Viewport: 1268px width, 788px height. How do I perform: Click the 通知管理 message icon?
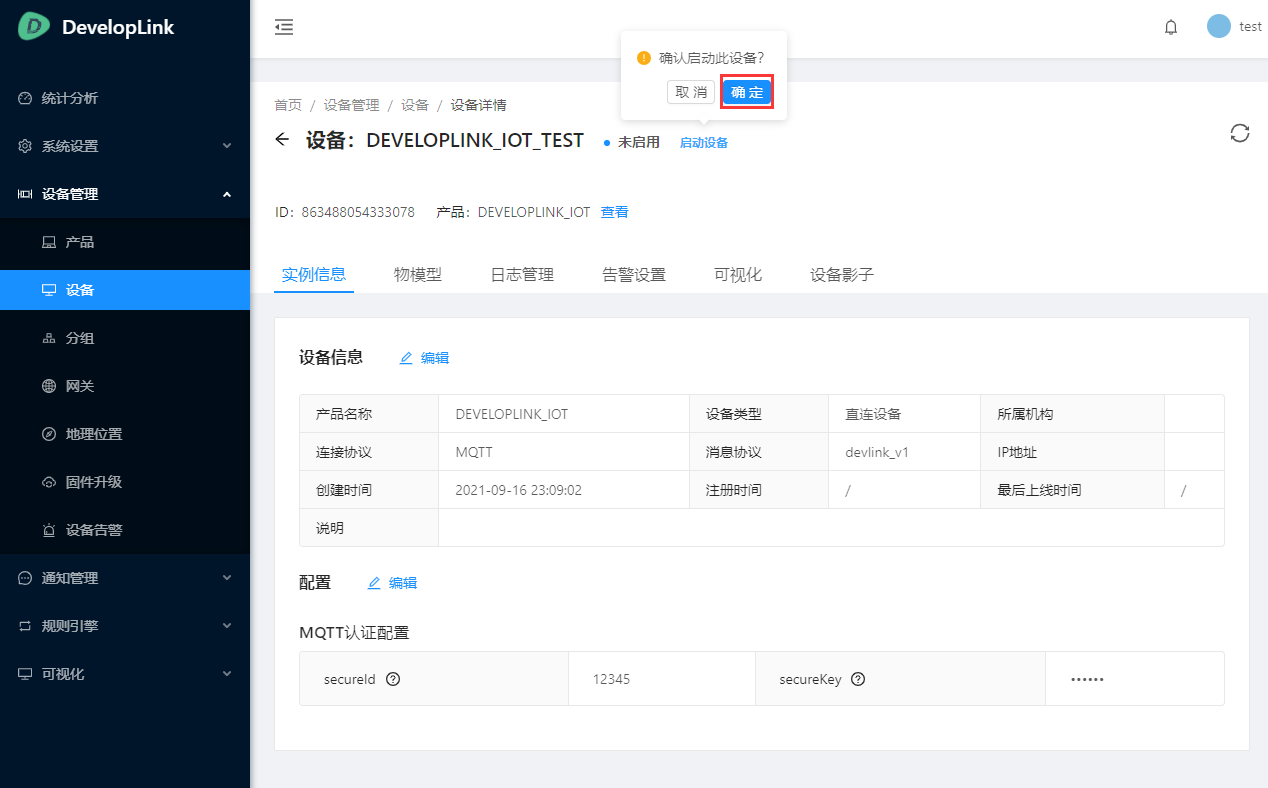(25, 578)
